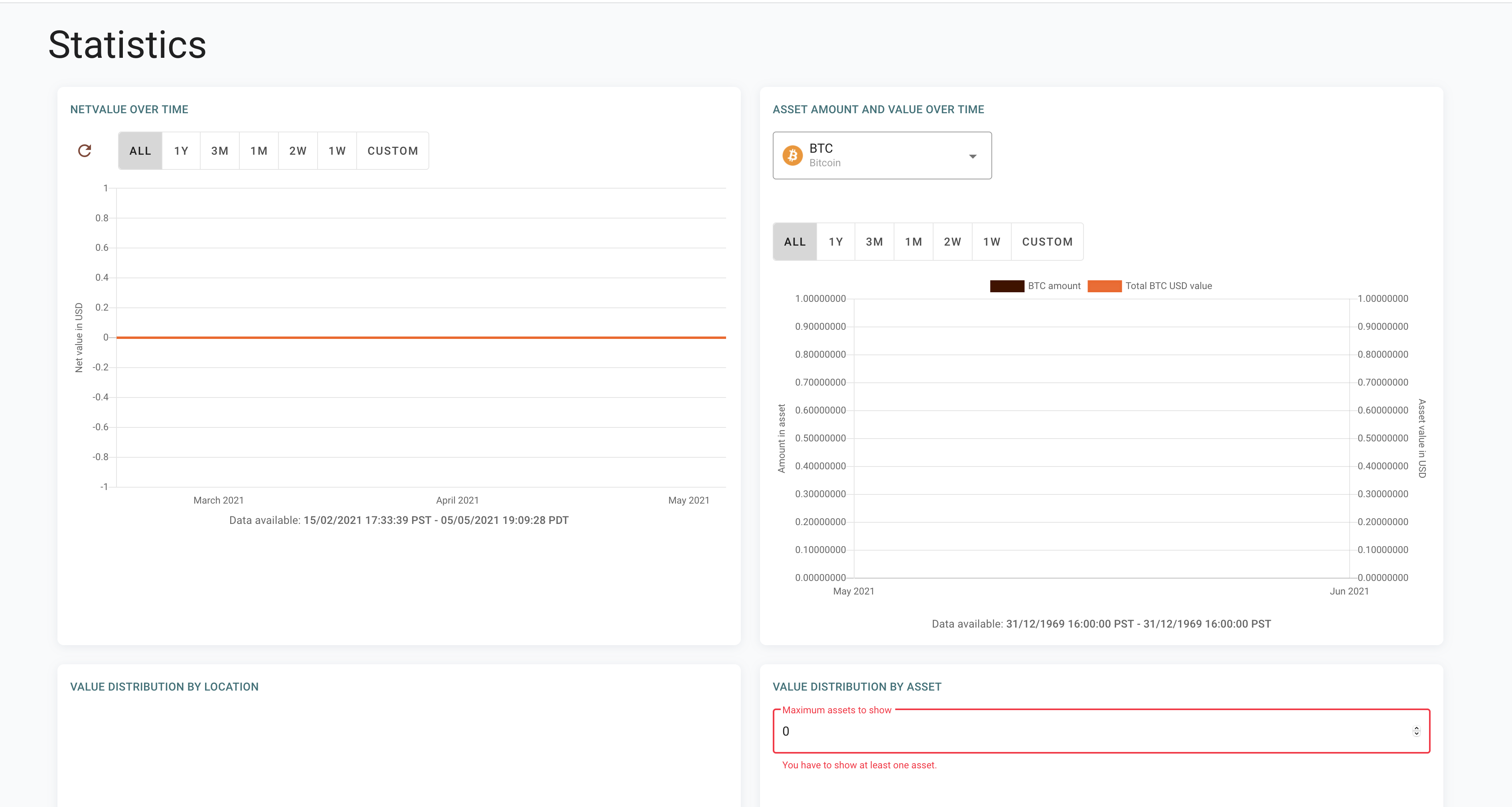Focus the Maximum assets to show field
This screenshot has width=1512, height=807.
[x=1101, y=731]
